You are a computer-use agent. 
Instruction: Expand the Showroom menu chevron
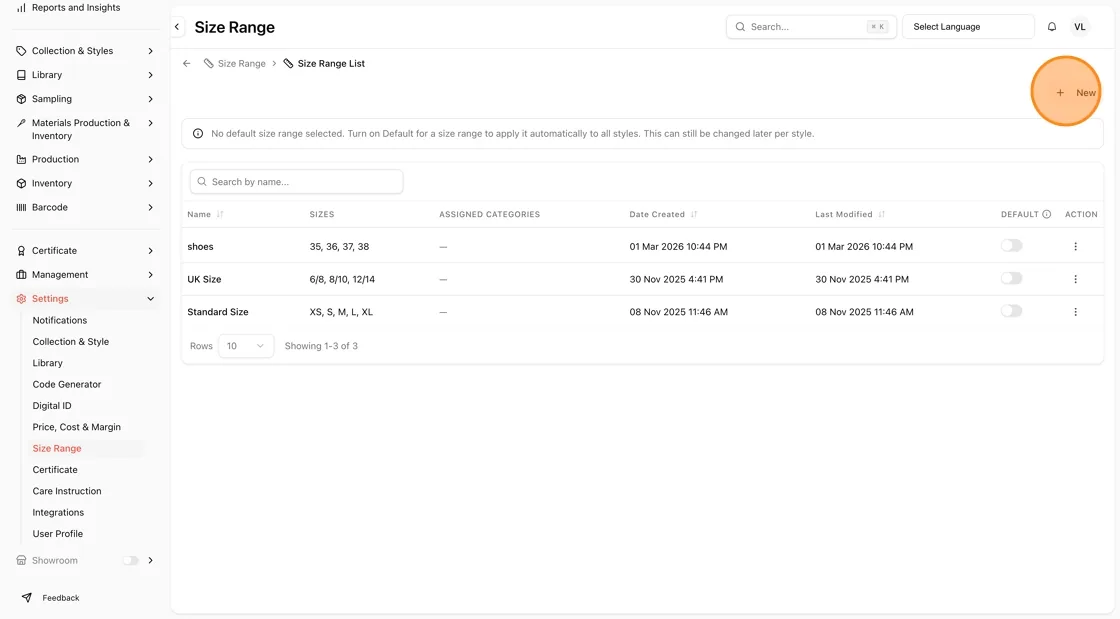click(x=151, y=560)
